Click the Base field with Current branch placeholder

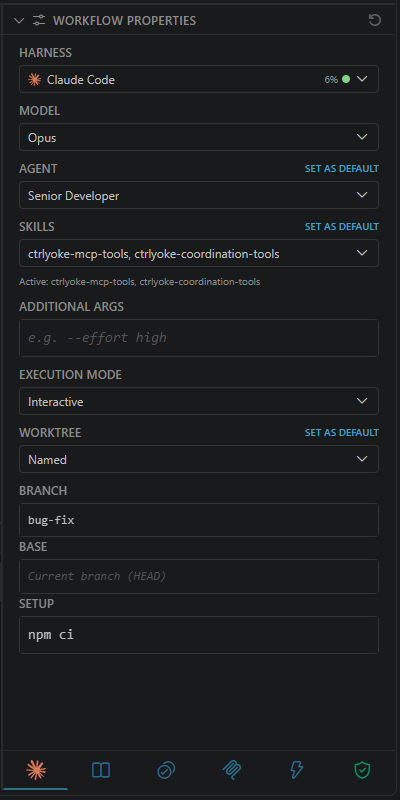click(x=199, y=576)
